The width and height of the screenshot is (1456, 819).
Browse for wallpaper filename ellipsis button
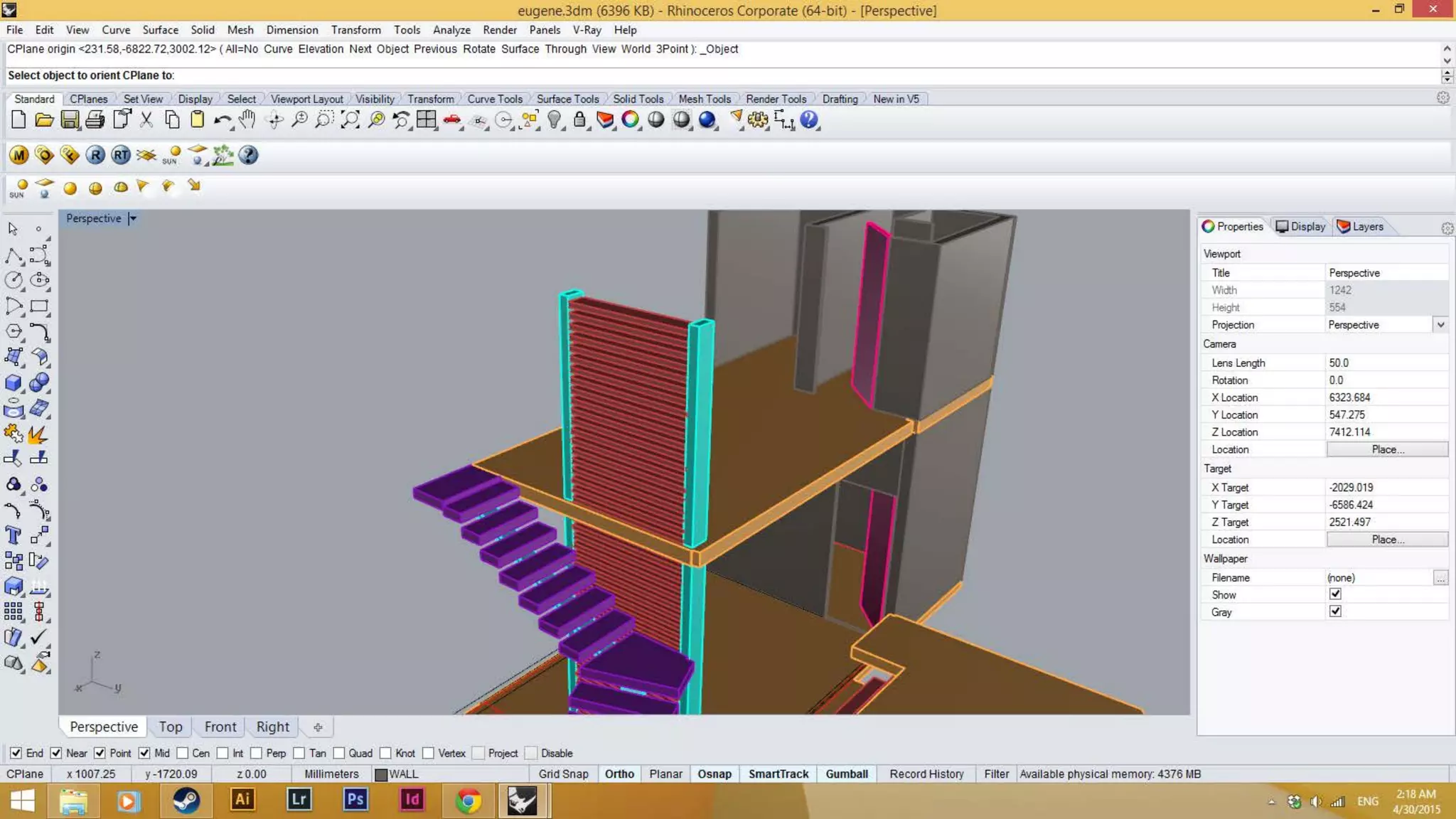pos(1440,578)
